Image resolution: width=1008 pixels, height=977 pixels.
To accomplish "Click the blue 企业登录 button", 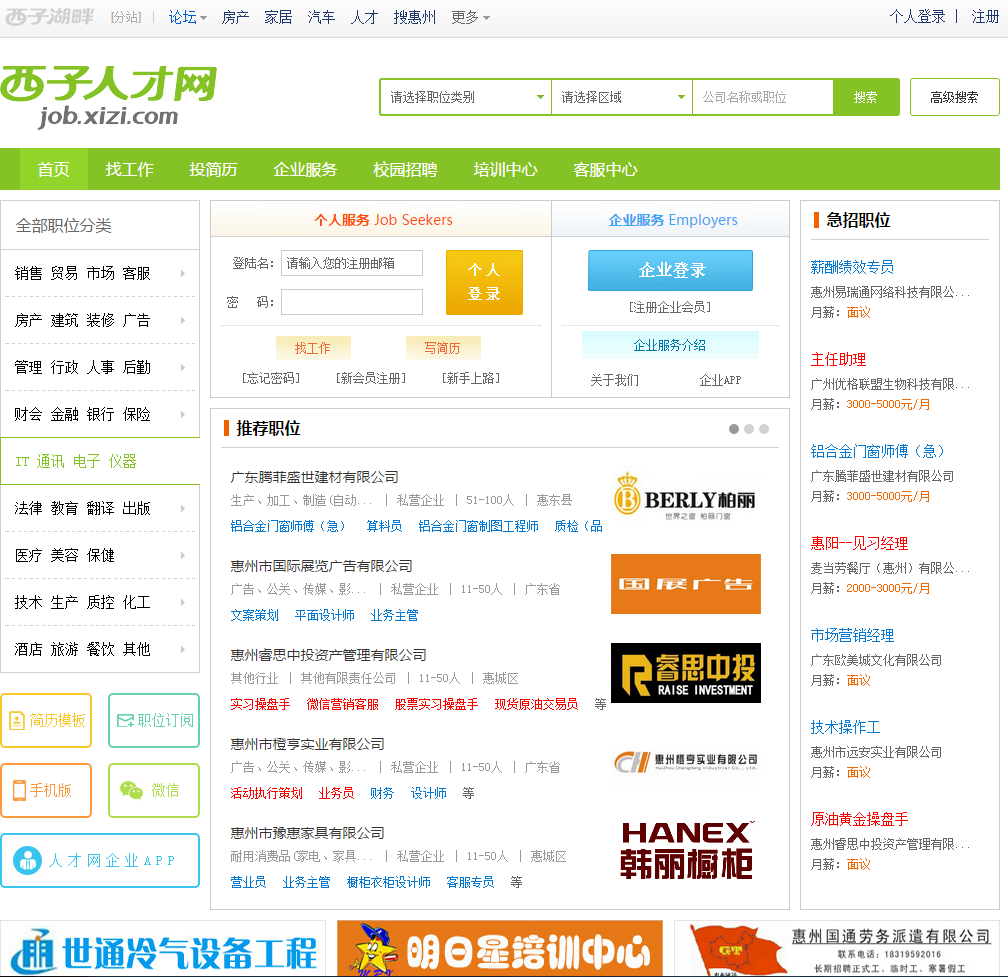I will [x=670, y=270].
